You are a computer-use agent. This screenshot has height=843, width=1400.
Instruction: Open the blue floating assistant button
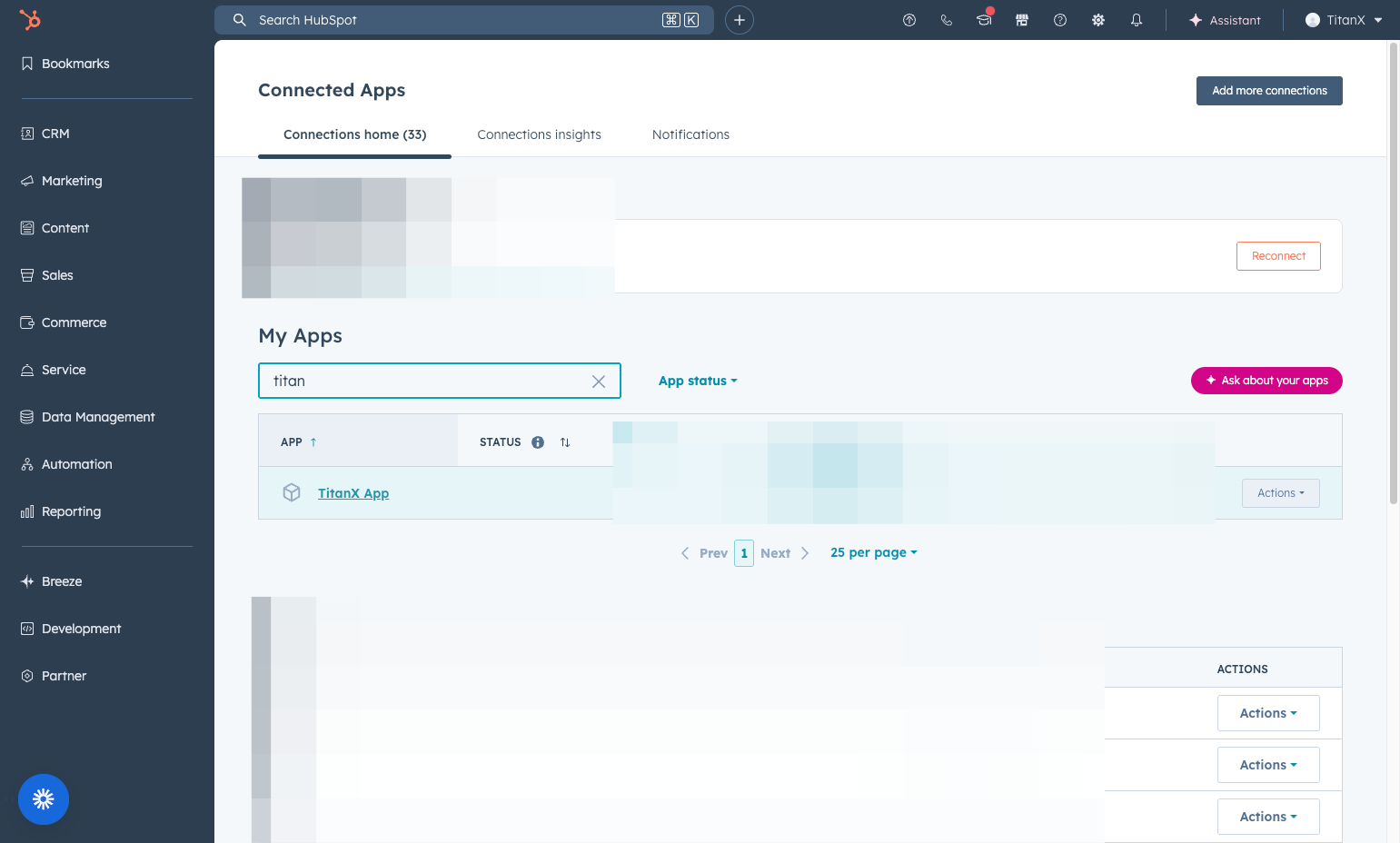44,799
